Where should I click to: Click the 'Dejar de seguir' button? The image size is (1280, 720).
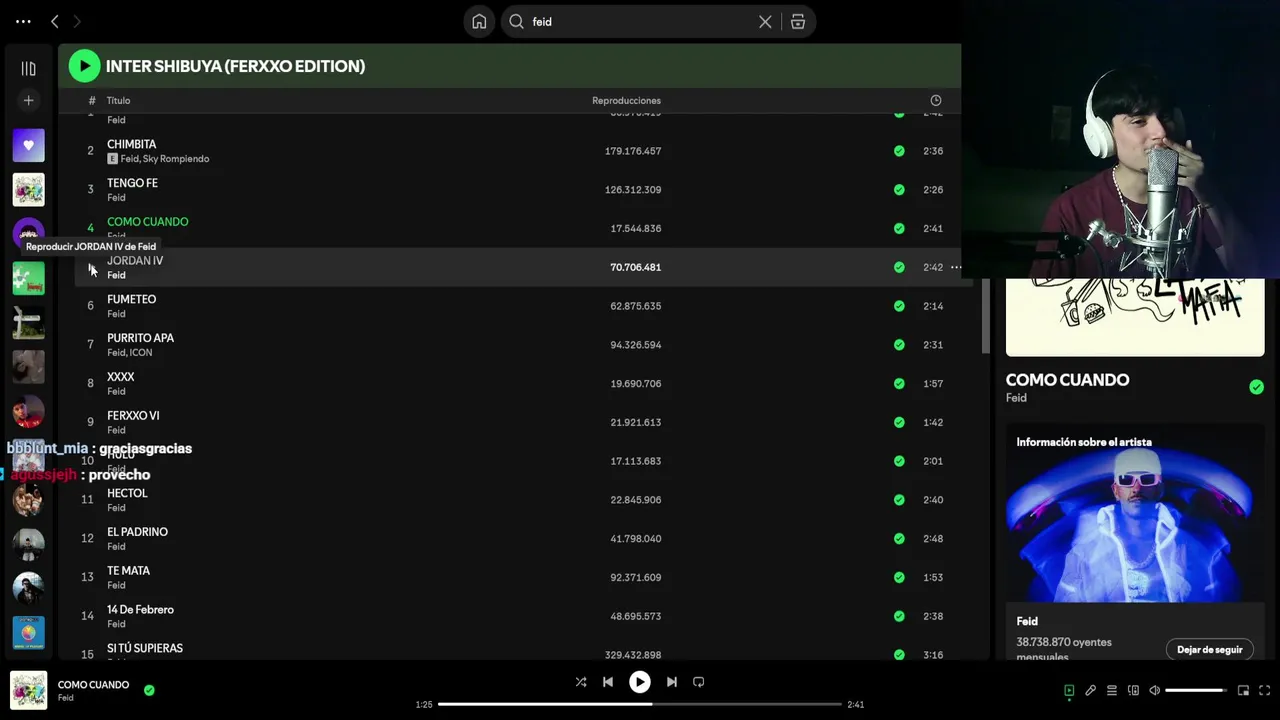(x=1209, y=650)
